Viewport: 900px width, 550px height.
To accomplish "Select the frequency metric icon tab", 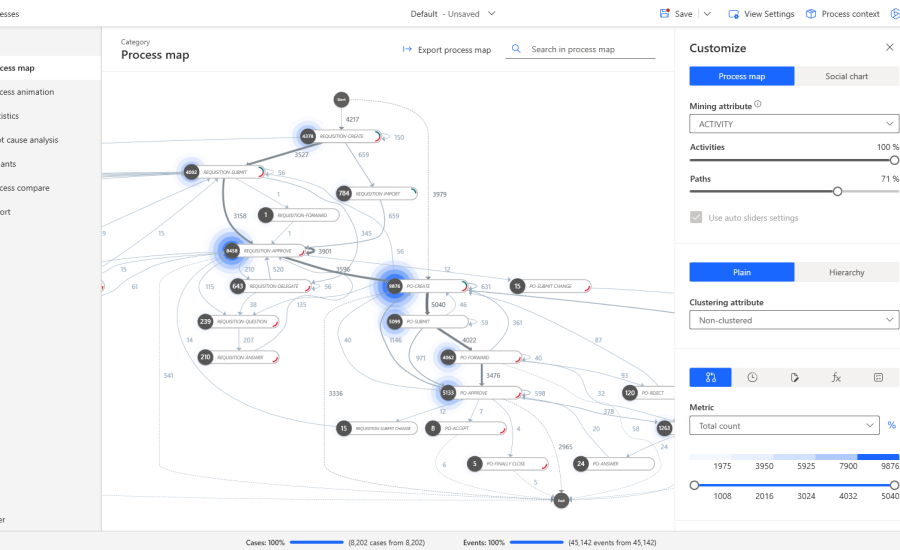I will pos(710,377).
